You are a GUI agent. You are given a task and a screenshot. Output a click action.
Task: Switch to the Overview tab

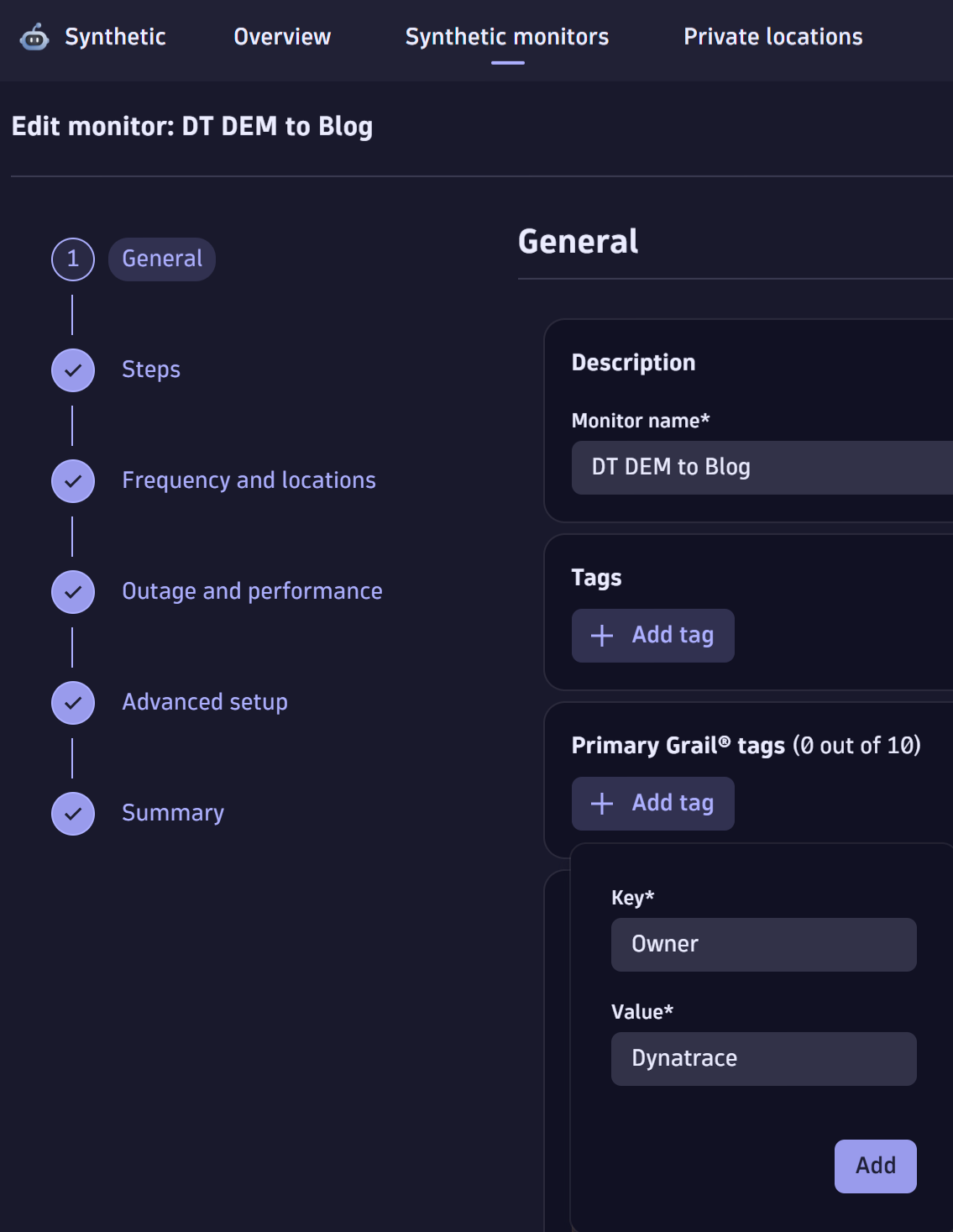(x=281, y=37)
